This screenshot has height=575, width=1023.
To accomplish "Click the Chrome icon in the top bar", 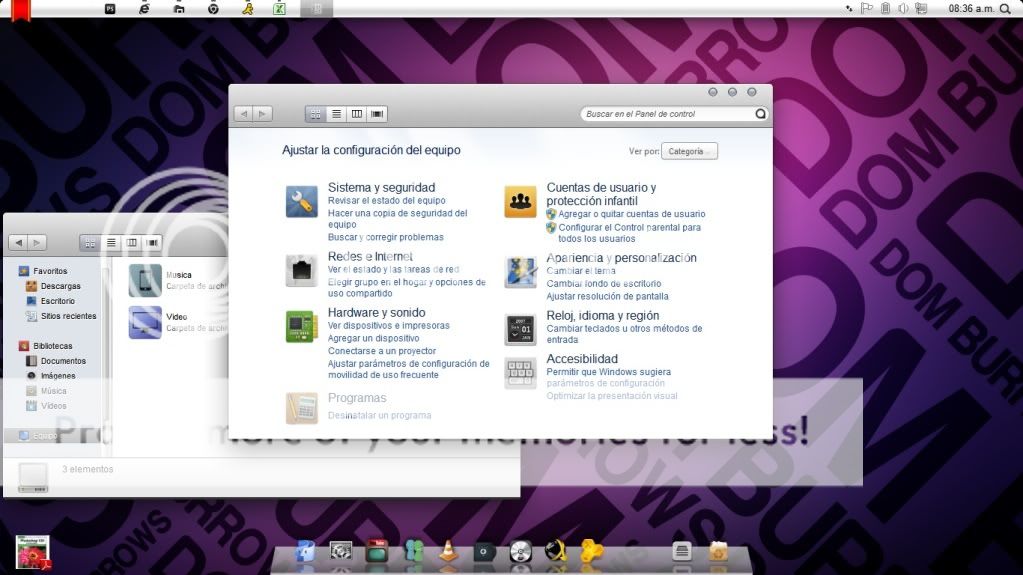I will pyautogui.click(x=213, y=8).
